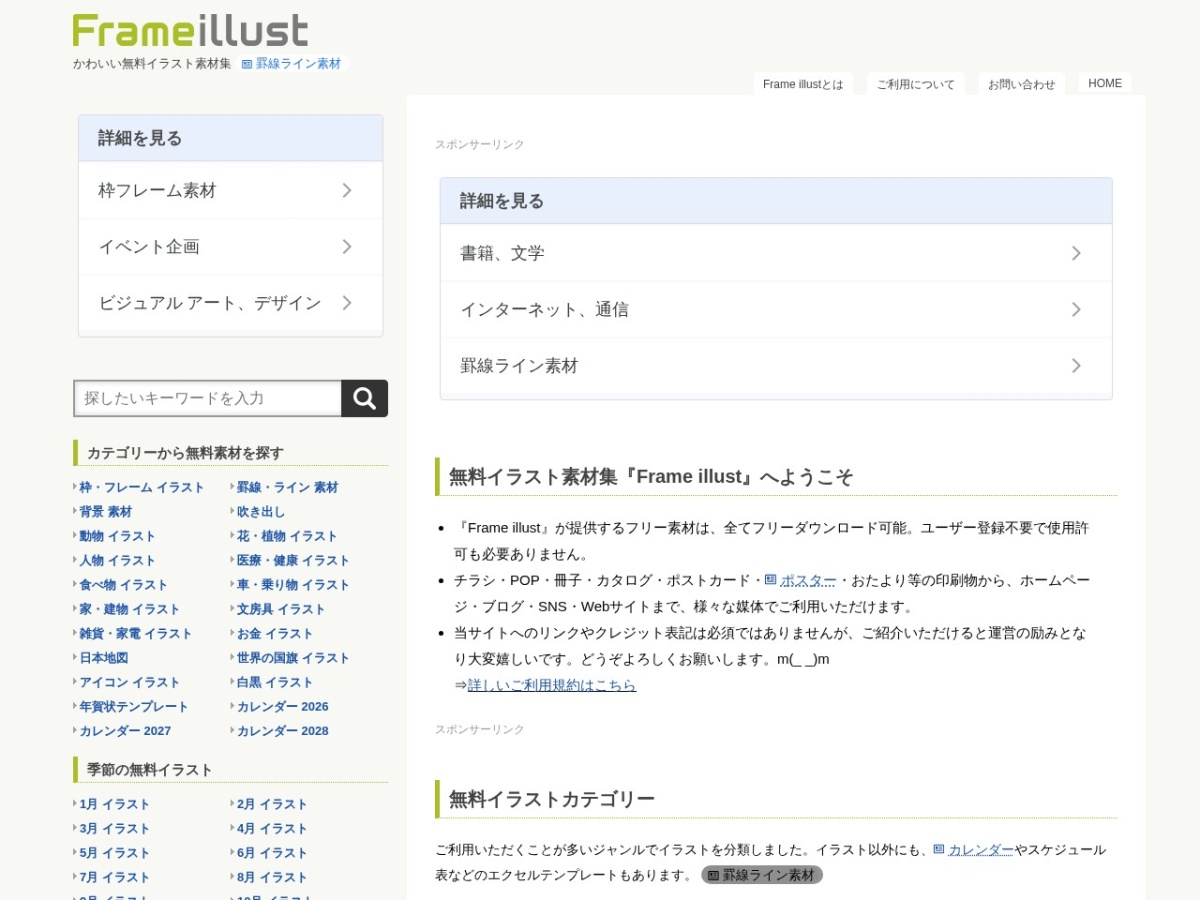This screenshot has width=1200, height=900.
Task: Expand the 枠フレーム素材 chevron
Action: [x=347, y=190]
